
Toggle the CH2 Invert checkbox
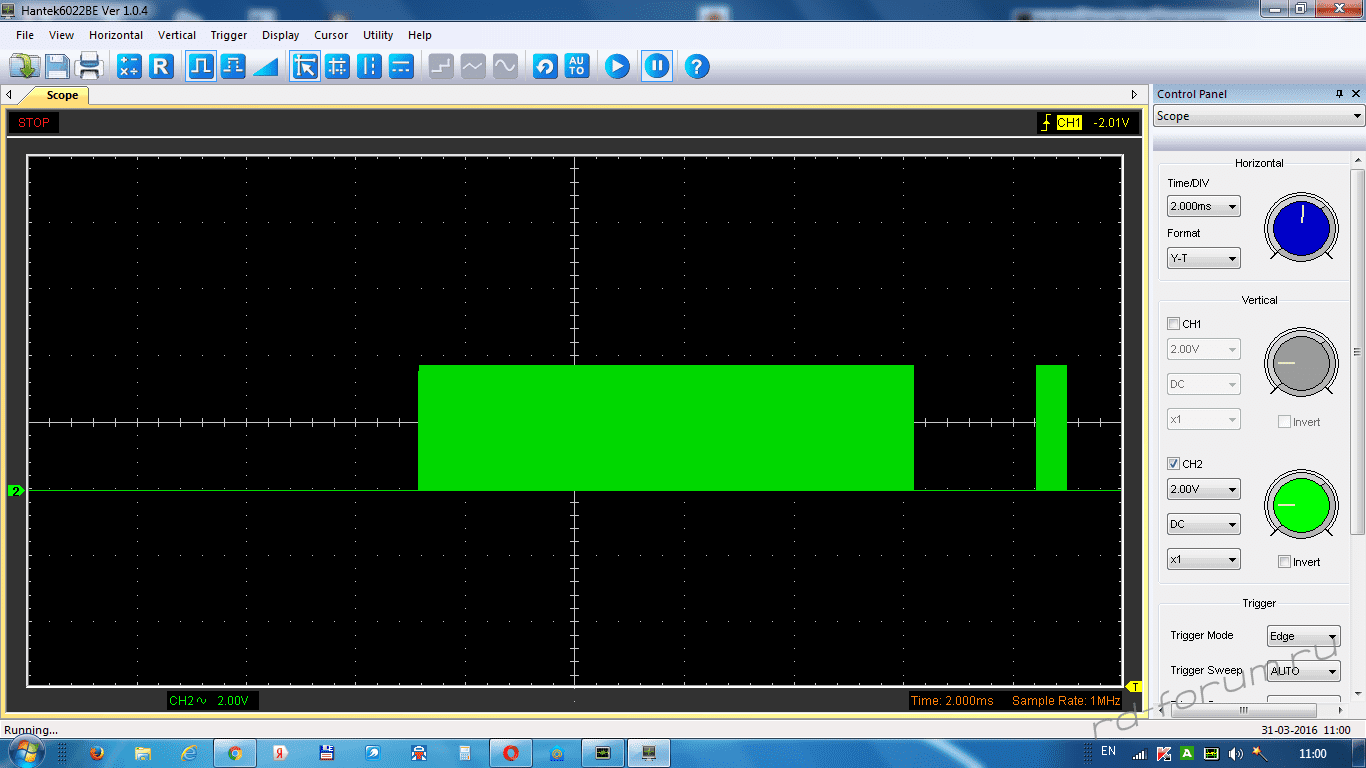pos(1284,562)
